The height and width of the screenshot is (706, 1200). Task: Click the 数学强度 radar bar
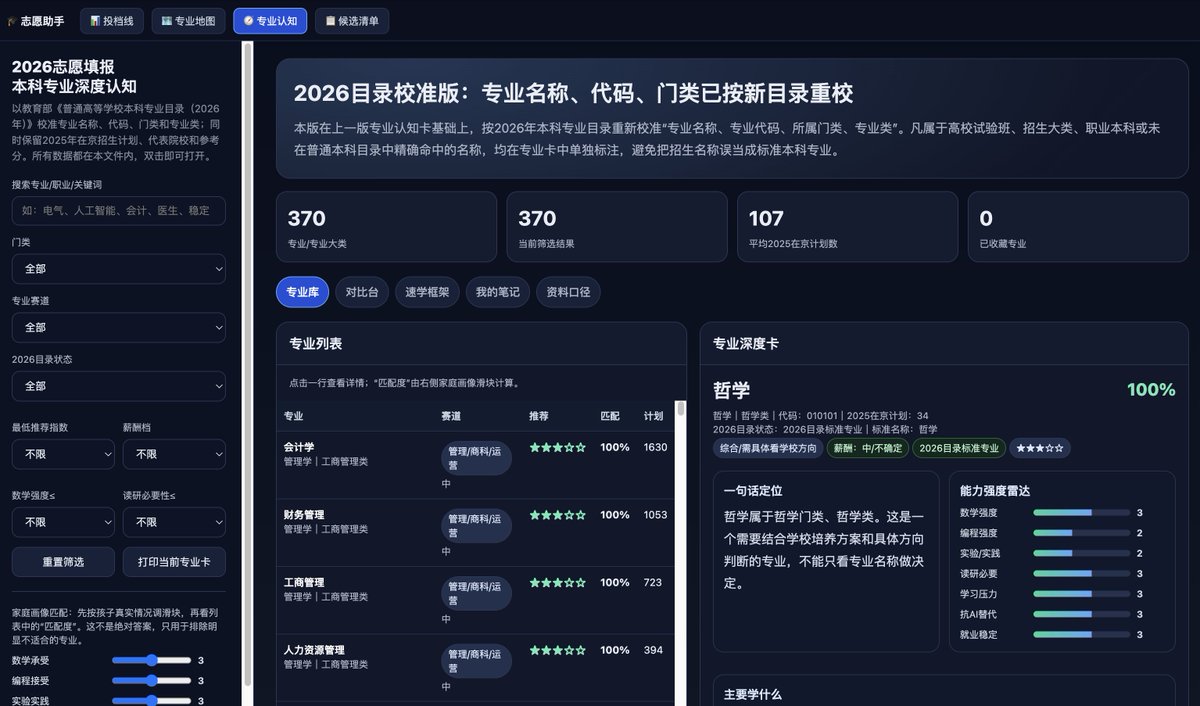(1082, 512)
